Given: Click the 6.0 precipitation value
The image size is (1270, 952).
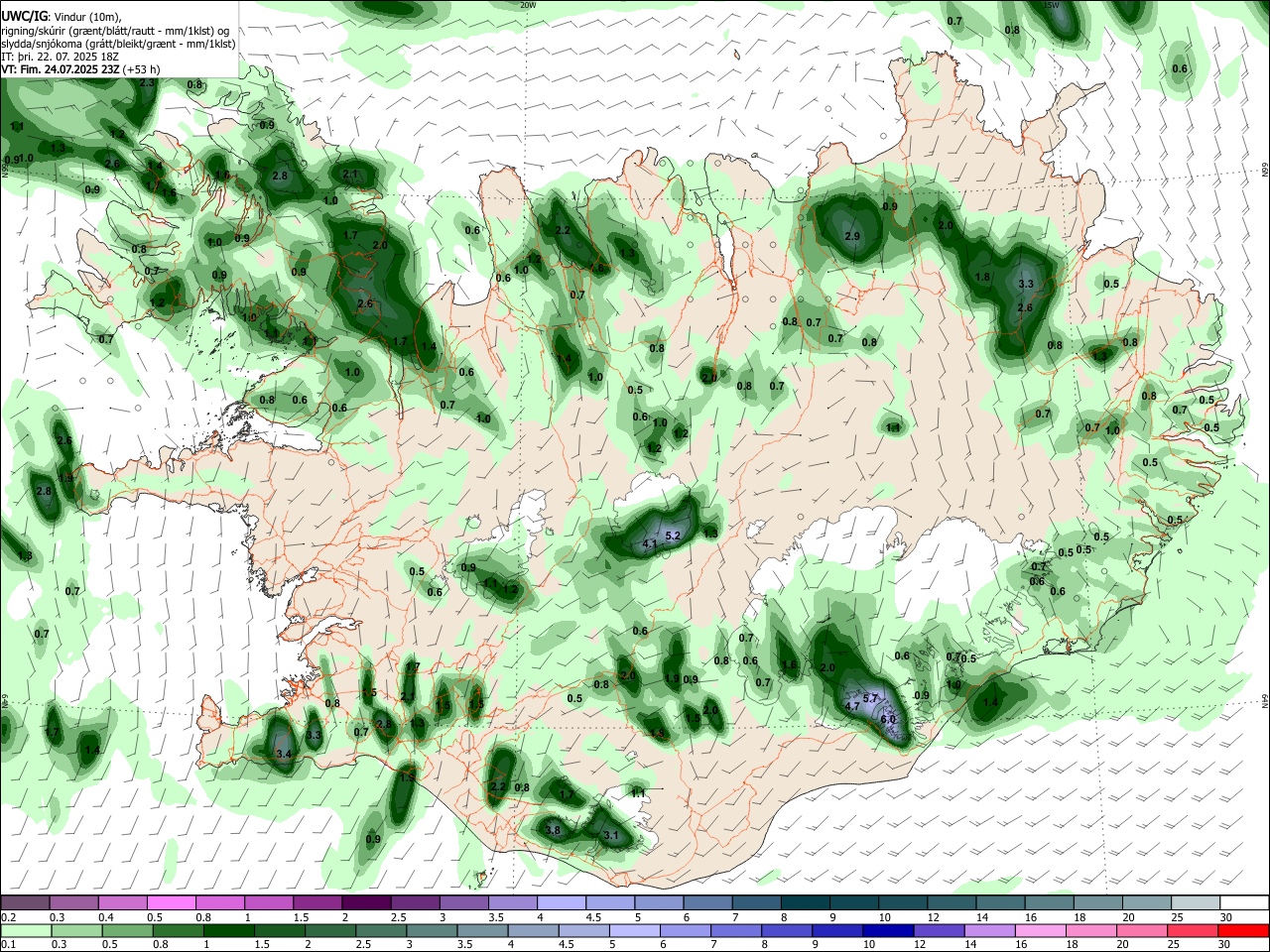Looking at the screenshot, I should point(888,720).
